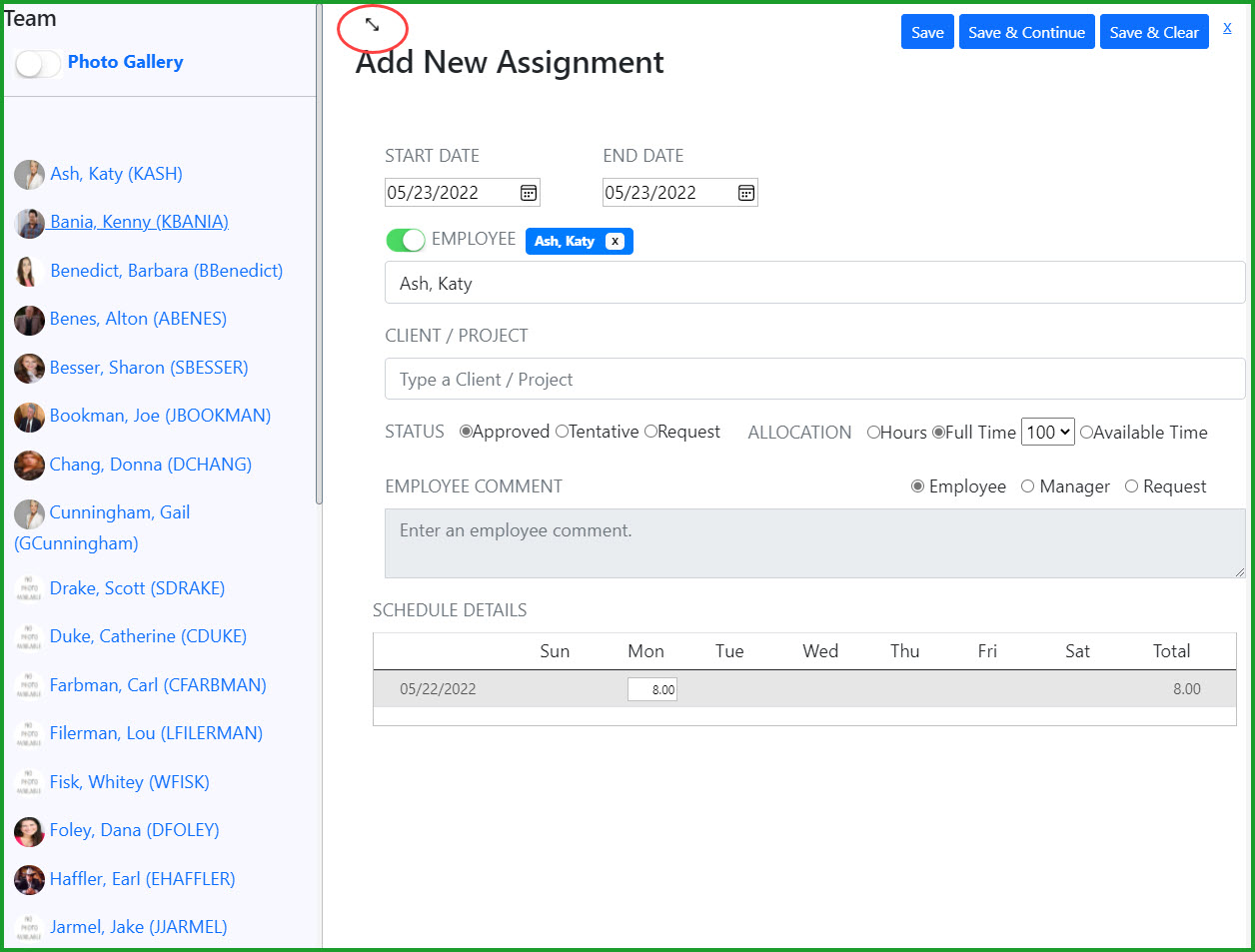The height and width of the screenshot is (952, 1255).
Task: Click Joe Bookman's profile photo
Action: [x=29, y=417]
